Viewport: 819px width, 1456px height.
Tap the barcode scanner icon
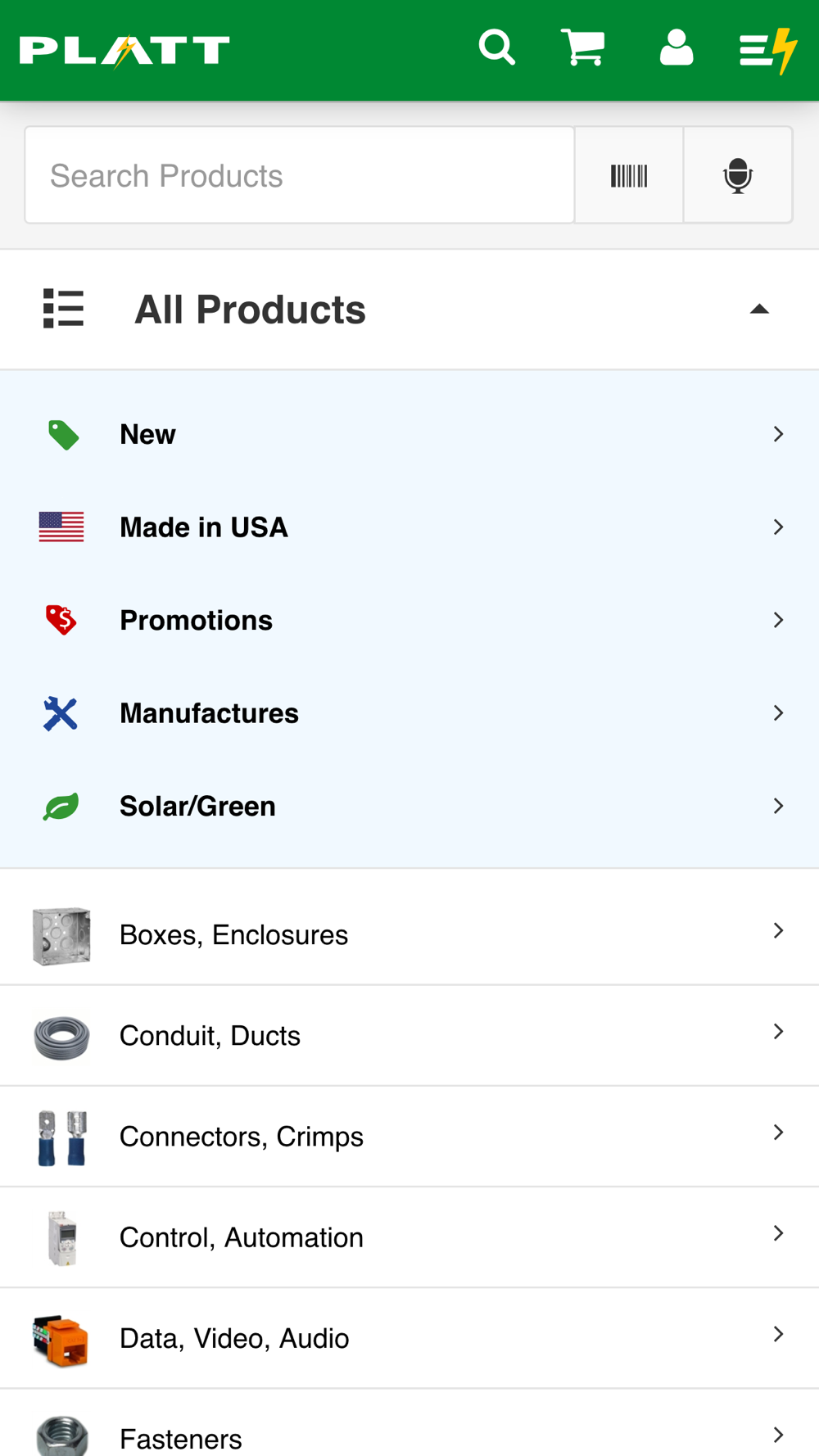(x=629, y=175)
